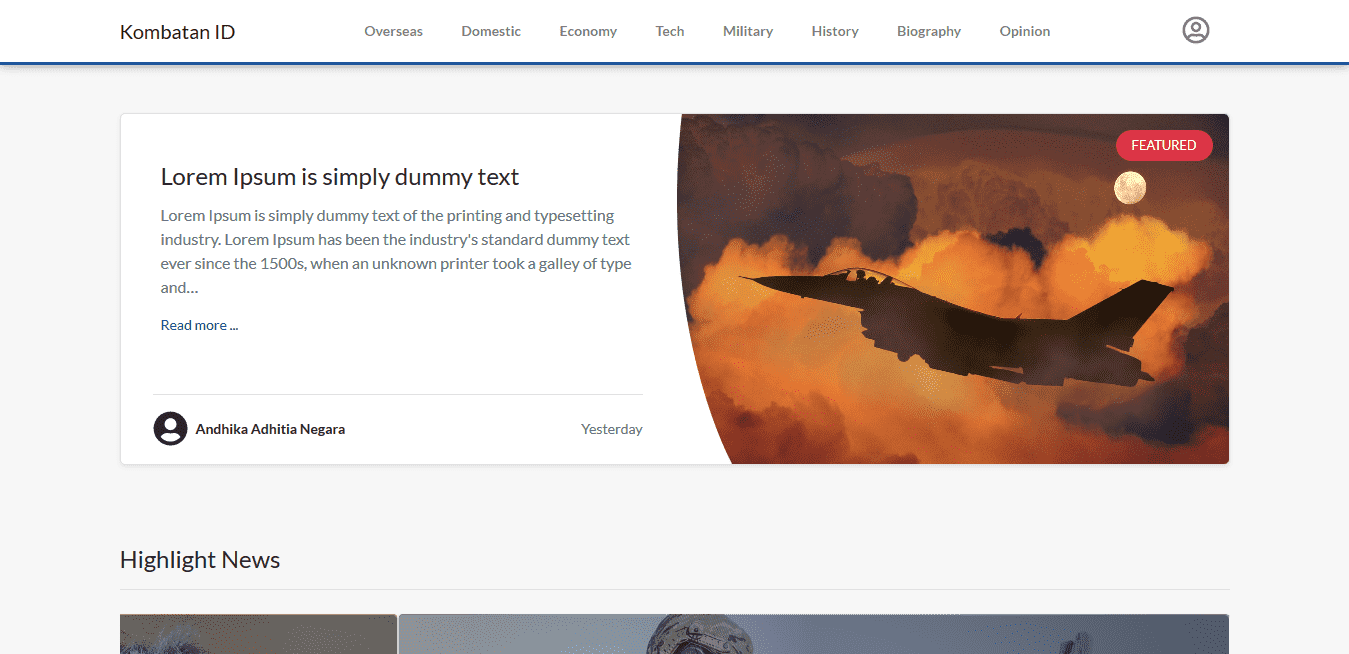This screenshot has height=654, width=1349.
Task: View author Andhika Adhitia Negara's name
Action: pos(270,429)
